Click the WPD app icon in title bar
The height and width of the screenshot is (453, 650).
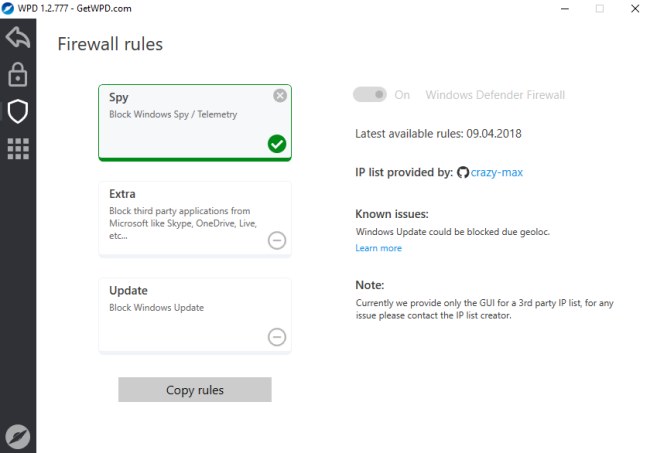(x=7, y=8)
